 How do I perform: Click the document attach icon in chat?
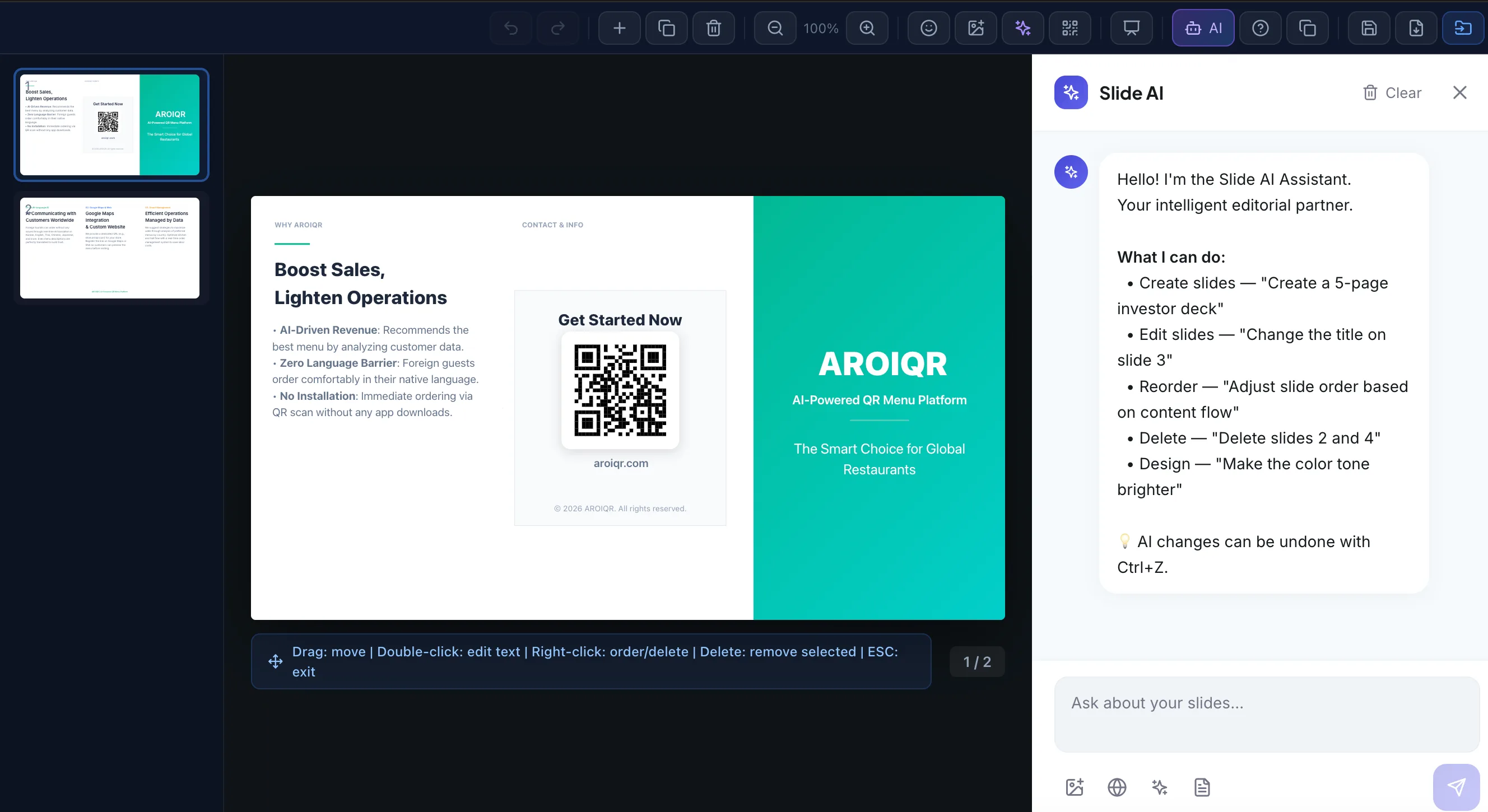coord(1202,787)
